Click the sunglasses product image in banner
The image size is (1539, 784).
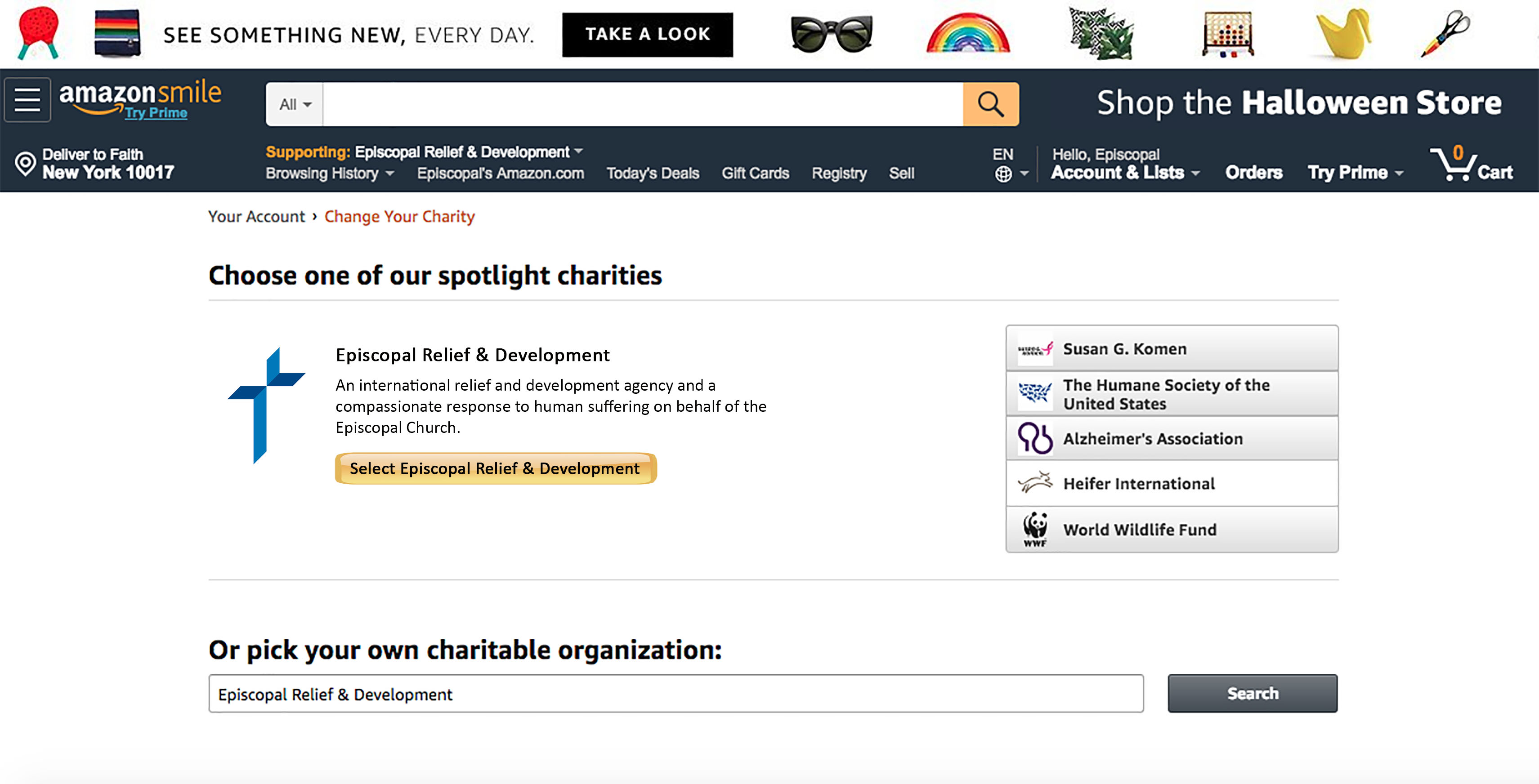click(831, 34)
